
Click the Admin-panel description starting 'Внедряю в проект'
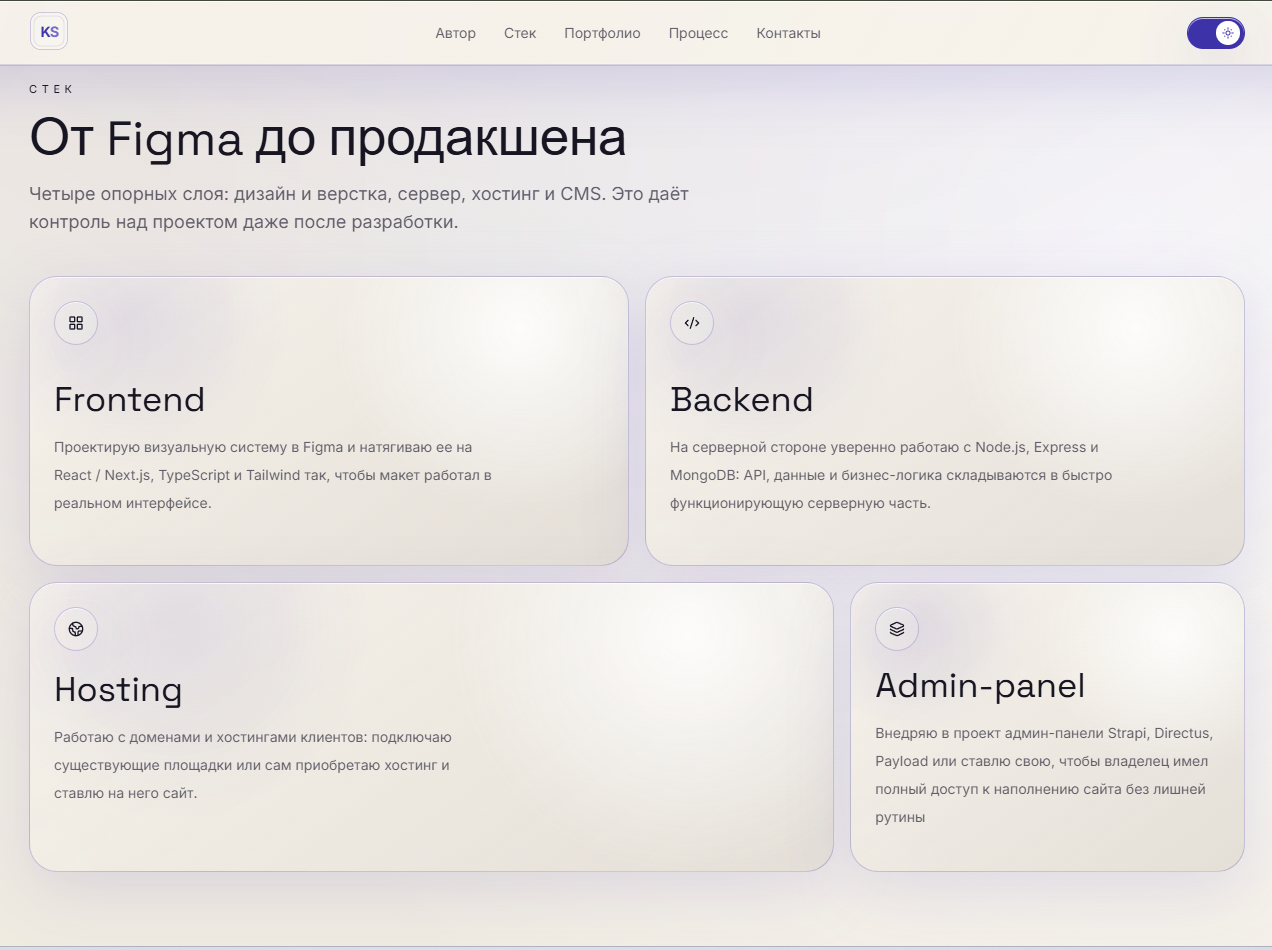(1044, 775)
